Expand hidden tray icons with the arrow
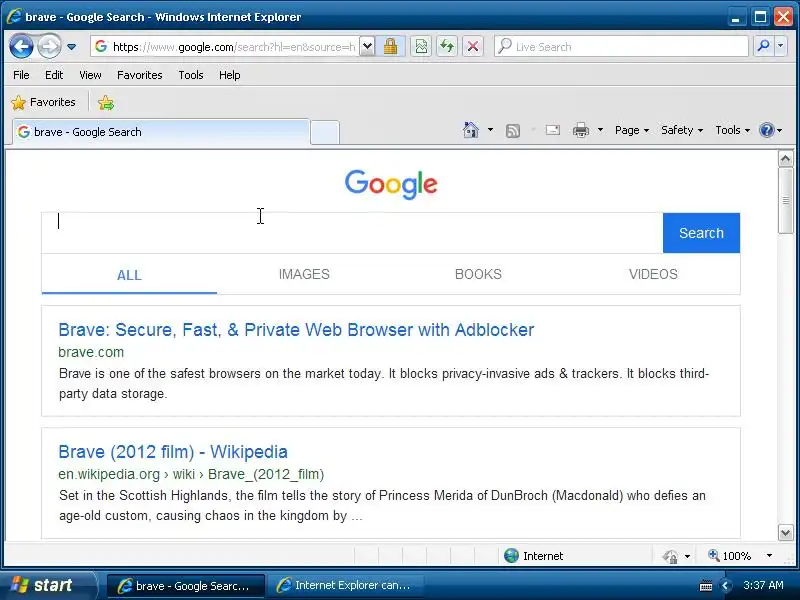This screenshot has height=600, width=800. point(725,586)
